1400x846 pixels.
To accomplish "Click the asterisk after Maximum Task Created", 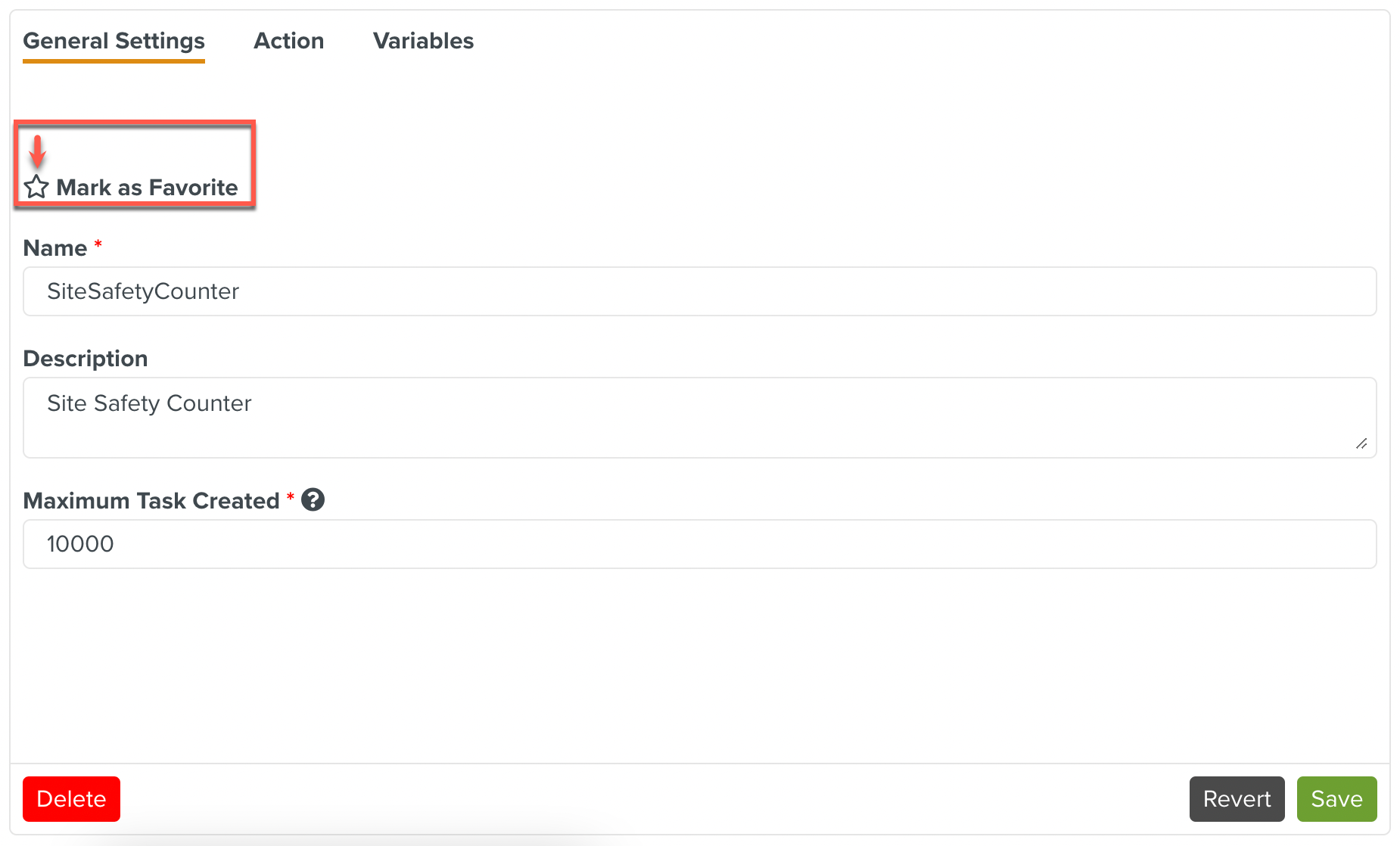I will pos(290,497).
